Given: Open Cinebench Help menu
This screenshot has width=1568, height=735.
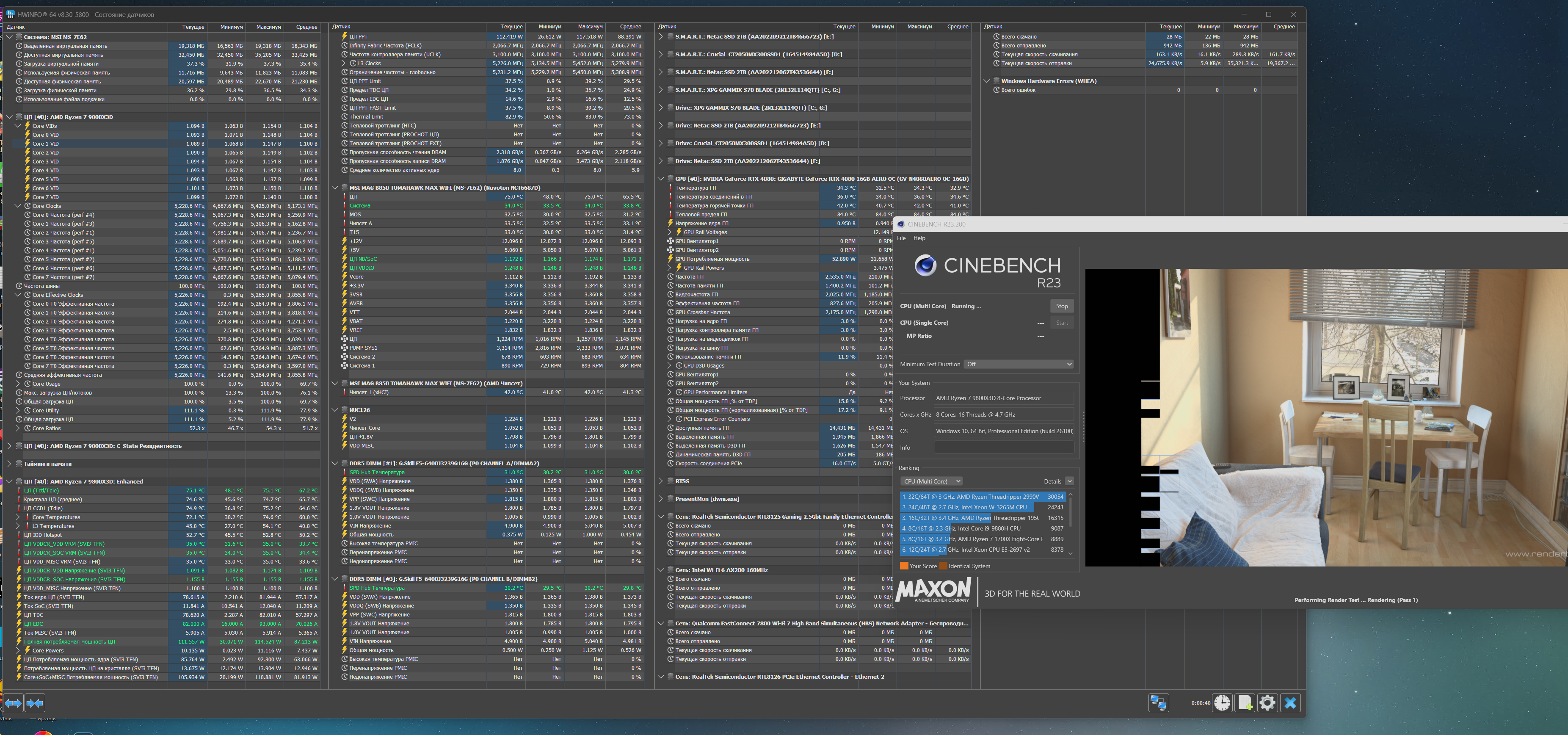Looking at the screenshot, I should (x=919, y=238).
